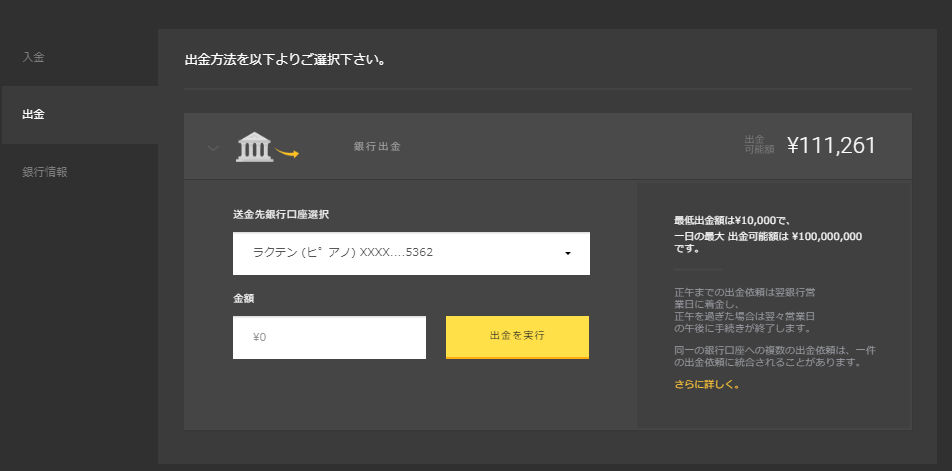Screen dimensions: 952x471
Task: Click the 出金可能額 label
Action: [760, 145]
